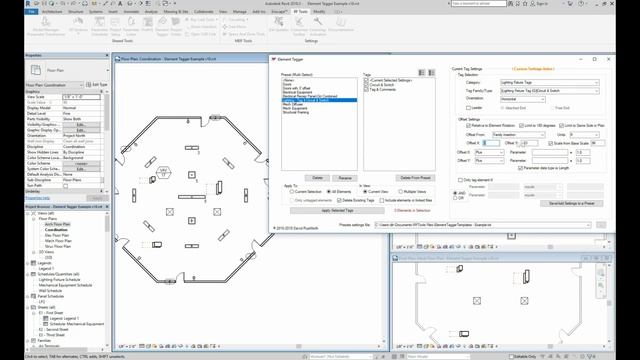This screenshot has height=360, width=640.
Task: Click the 3D Systems ribbon tool icon
Action: coord(78,22)
